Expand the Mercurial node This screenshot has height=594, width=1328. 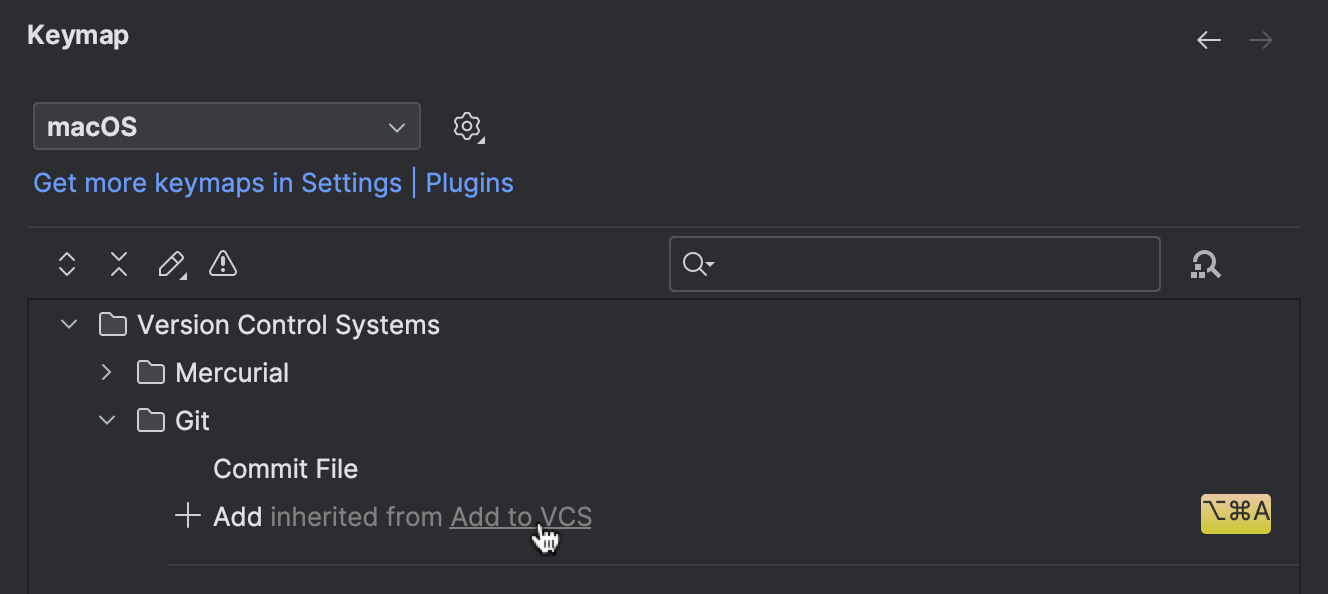[x=106, y=372]
